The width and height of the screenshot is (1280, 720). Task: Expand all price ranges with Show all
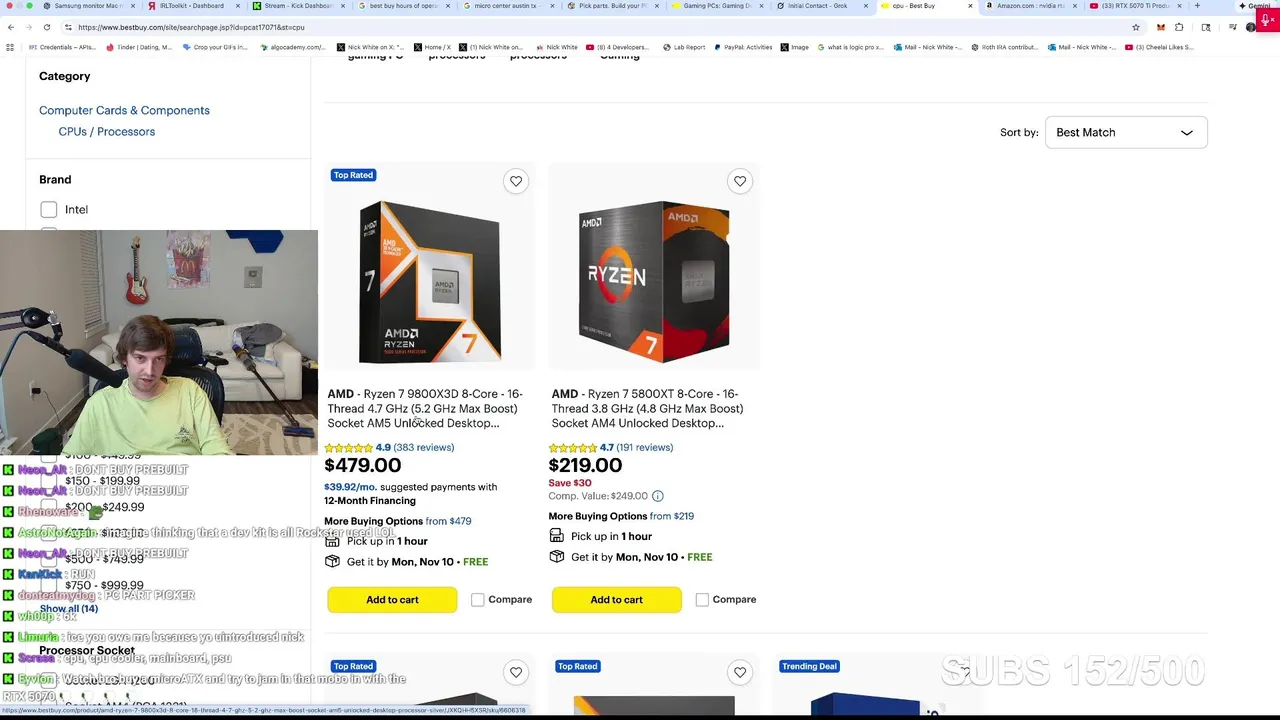coord(69,608)
